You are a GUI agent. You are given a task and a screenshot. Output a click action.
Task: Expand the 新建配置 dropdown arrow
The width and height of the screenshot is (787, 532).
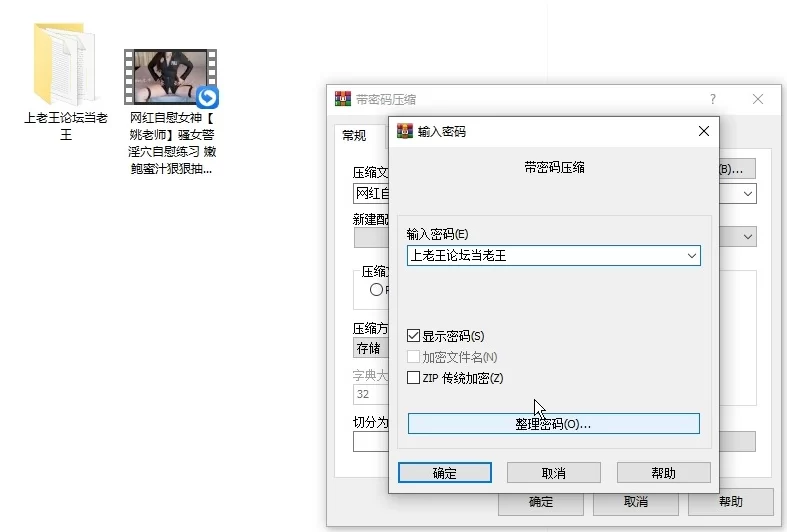coord(748,237)
